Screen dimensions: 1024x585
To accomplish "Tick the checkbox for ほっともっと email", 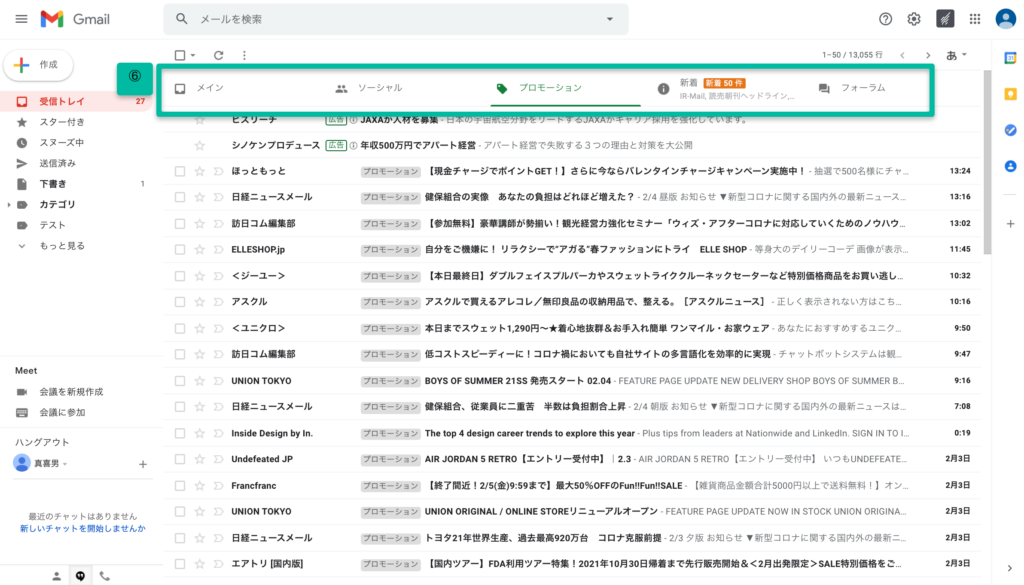I will 180,171.
